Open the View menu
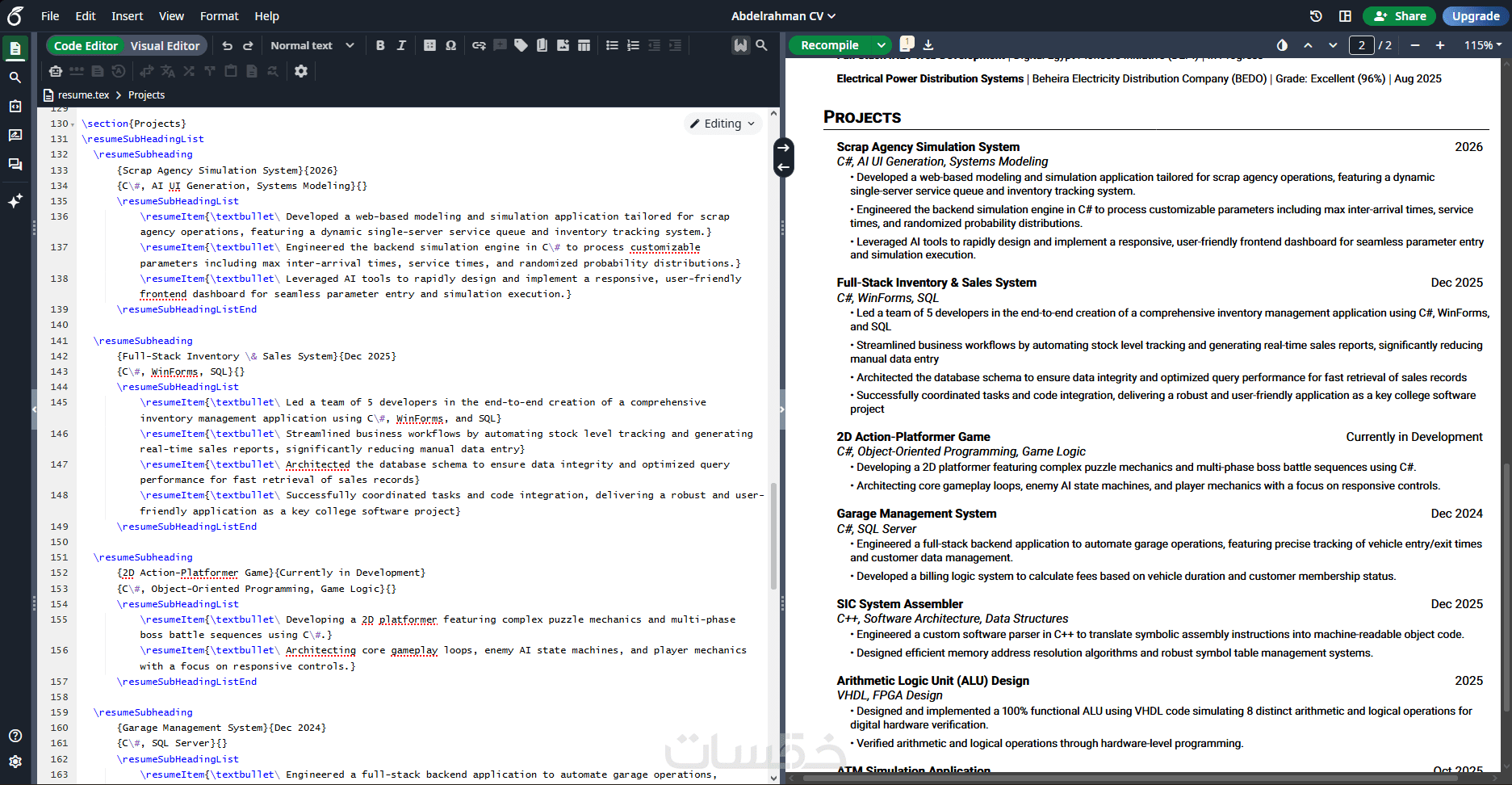1512x785 pixels. tap(171, 16)
